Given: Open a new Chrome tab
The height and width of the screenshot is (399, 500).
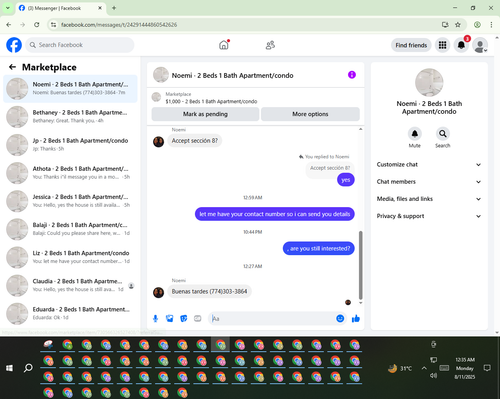Looking at the screenshot, I should tap(114, 8).
